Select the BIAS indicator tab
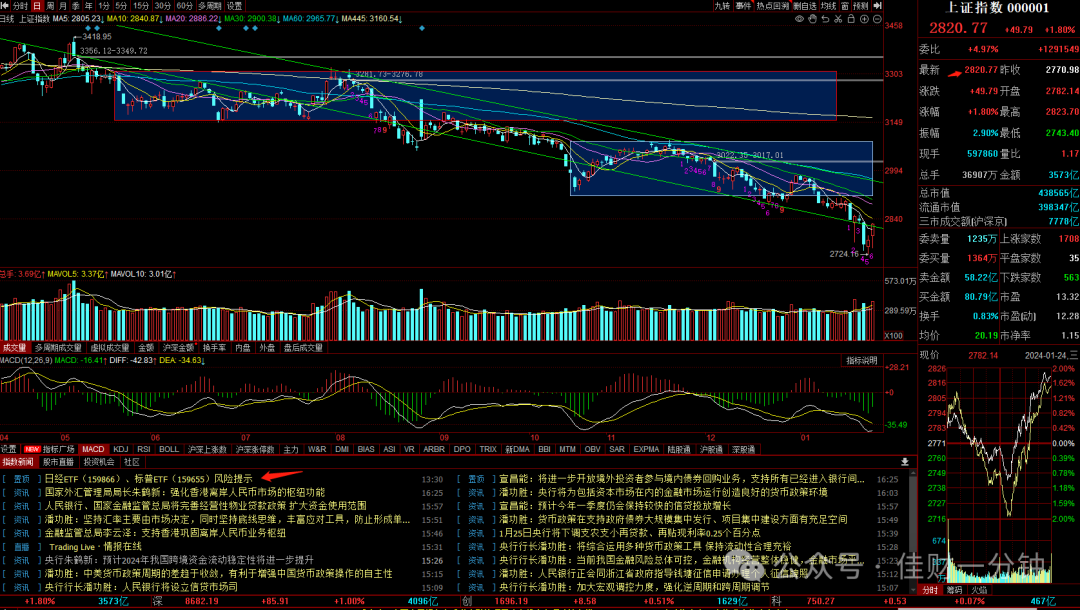This screenshot has width=1080, height=610. pos(366,449)
